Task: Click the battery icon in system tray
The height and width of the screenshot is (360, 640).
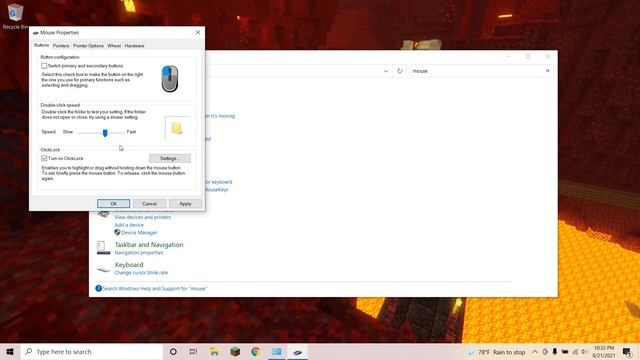Action: pos(565,351)
